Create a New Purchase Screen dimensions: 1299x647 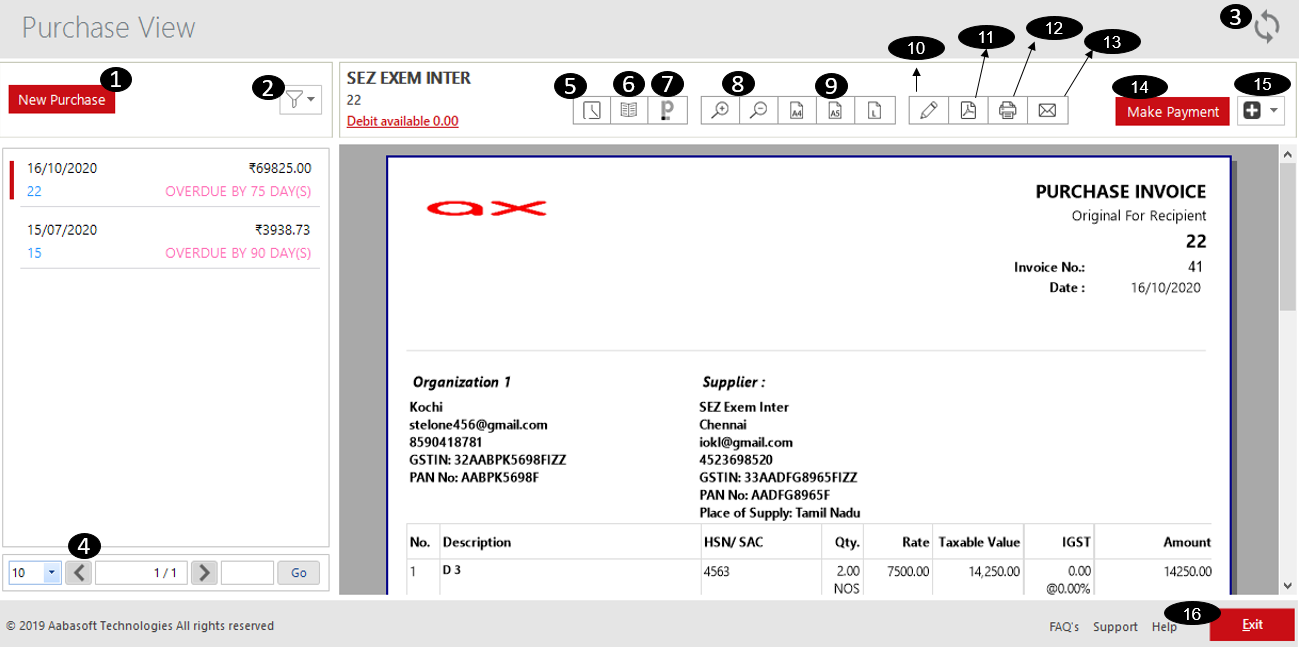pyautogui.click(x=61, y=99)
